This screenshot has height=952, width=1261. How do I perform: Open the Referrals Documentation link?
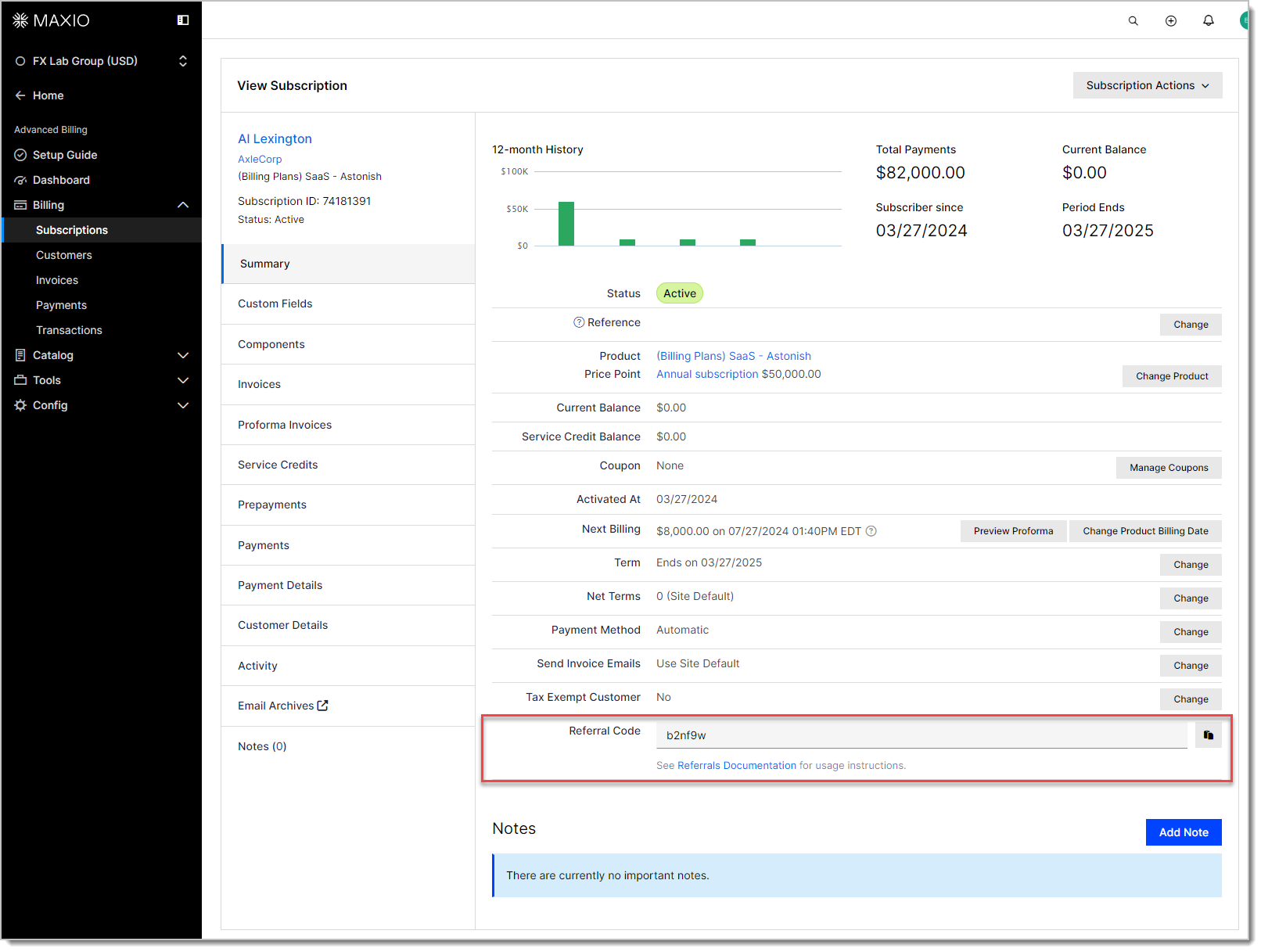pyautogui.click(x=737, y=765)
